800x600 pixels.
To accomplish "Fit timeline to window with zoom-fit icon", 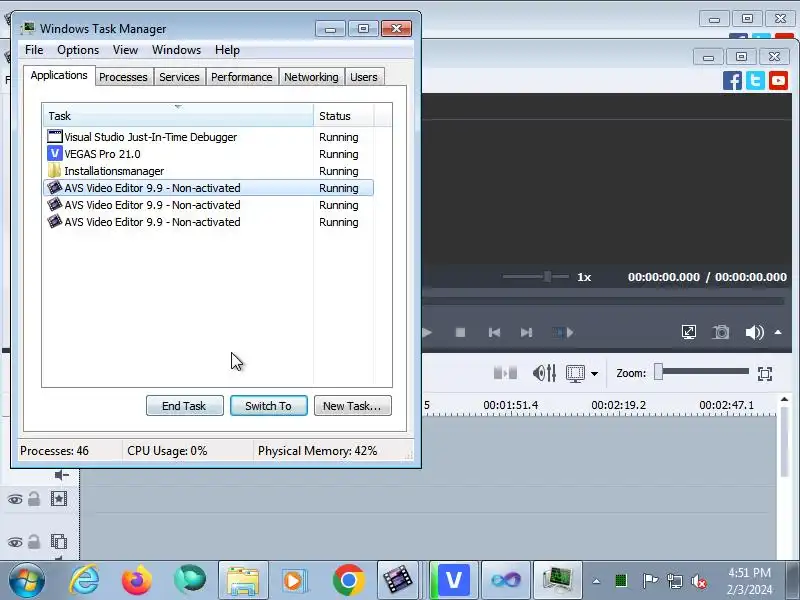I will tap(765, 373).
